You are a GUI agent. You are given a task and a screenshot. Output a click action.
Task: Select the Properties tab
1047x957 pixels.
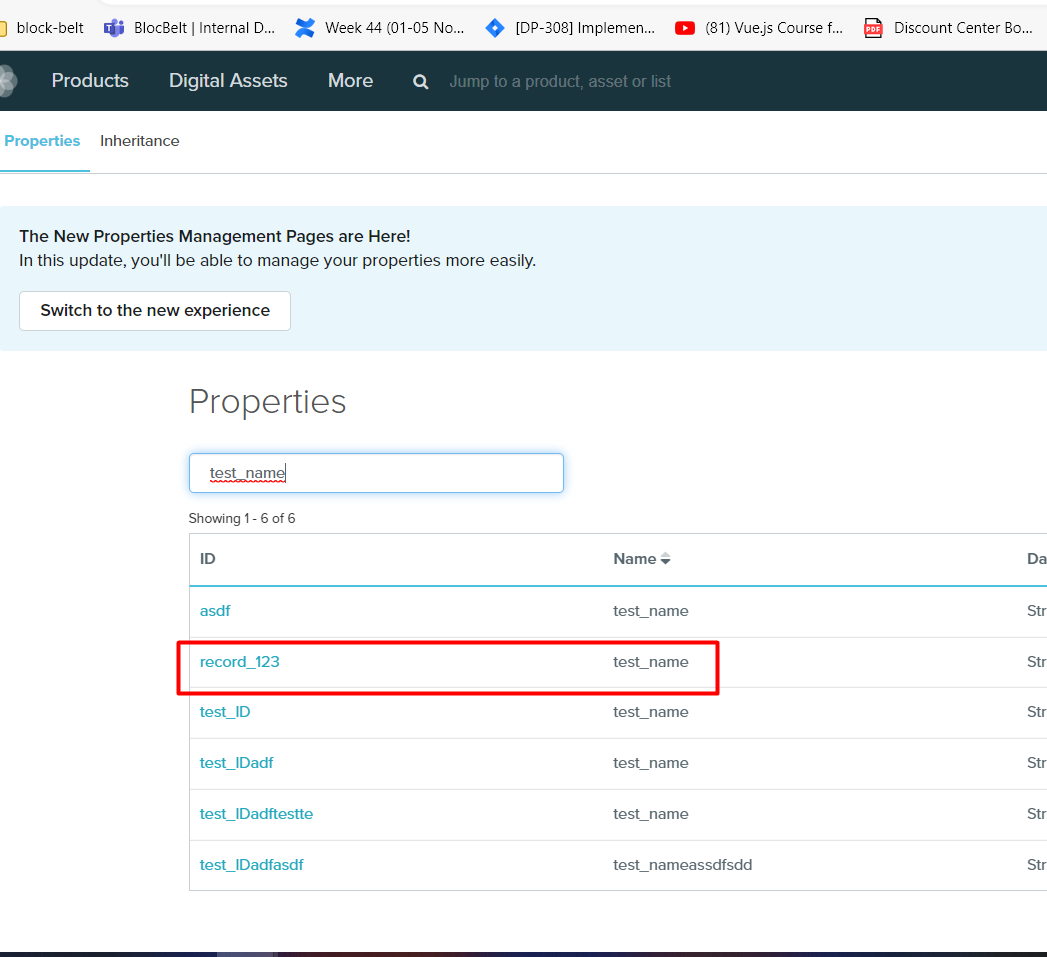[42, 141]
